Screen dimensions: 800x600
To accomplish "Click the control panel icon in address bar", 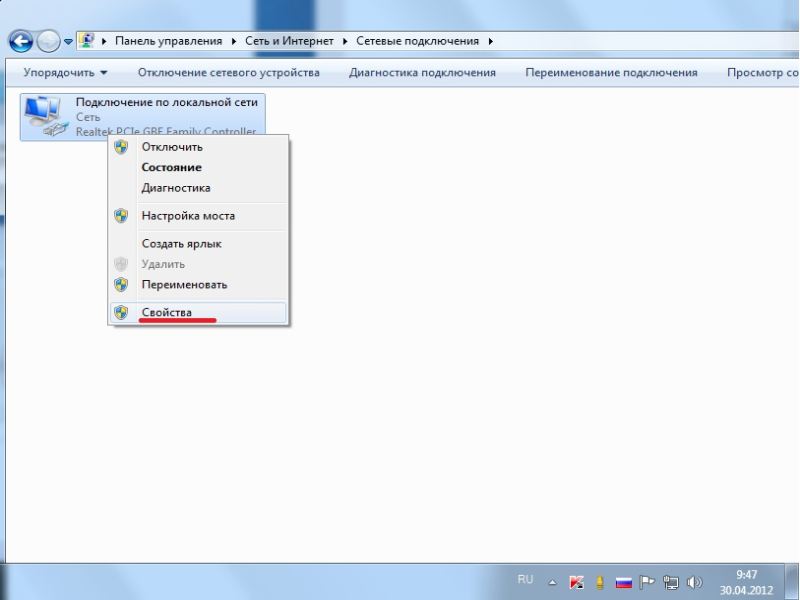I will pos(87,41).
